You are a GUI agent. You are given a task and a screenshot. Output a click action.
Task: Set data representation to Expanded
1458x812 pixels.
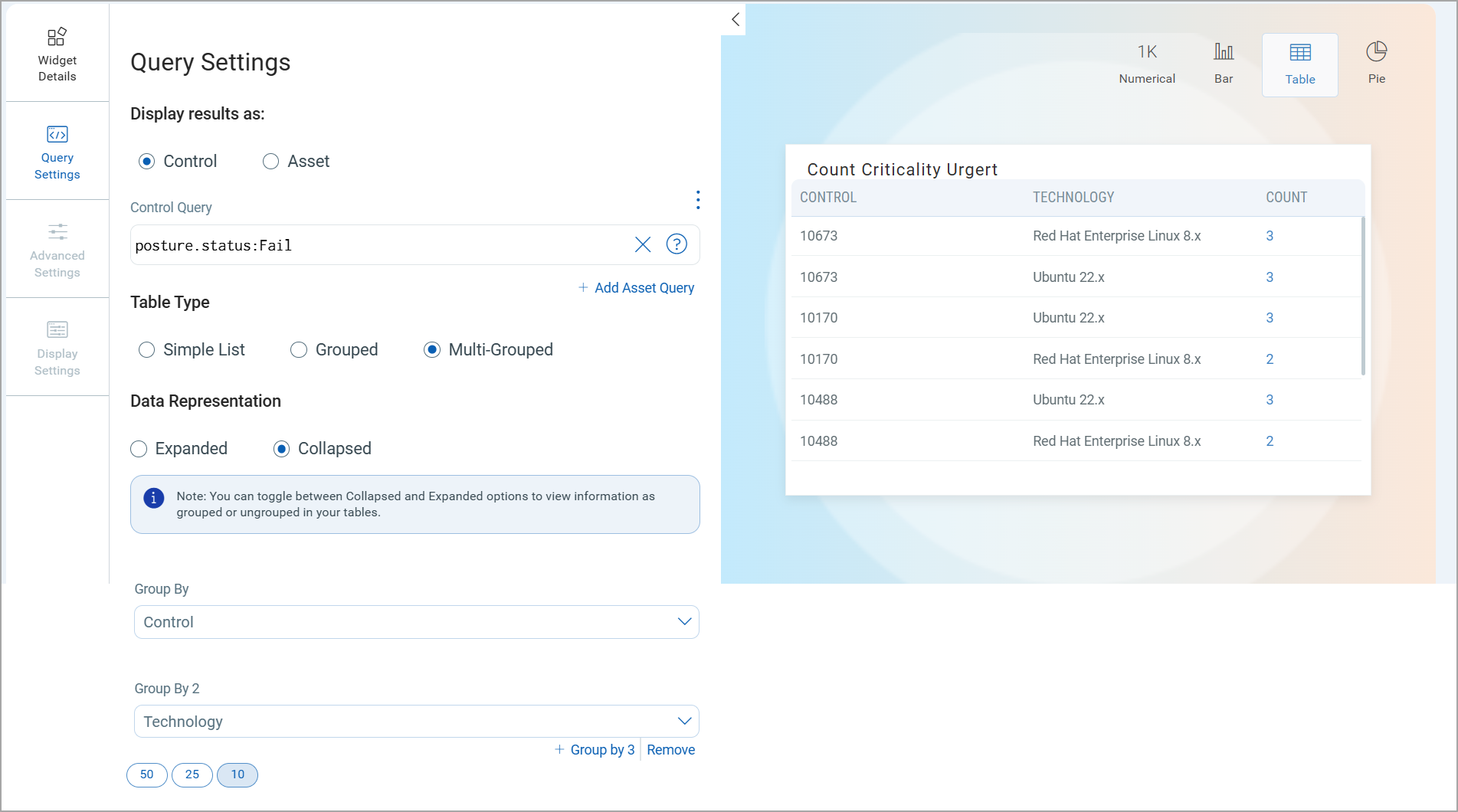click(x=179, y=449)
